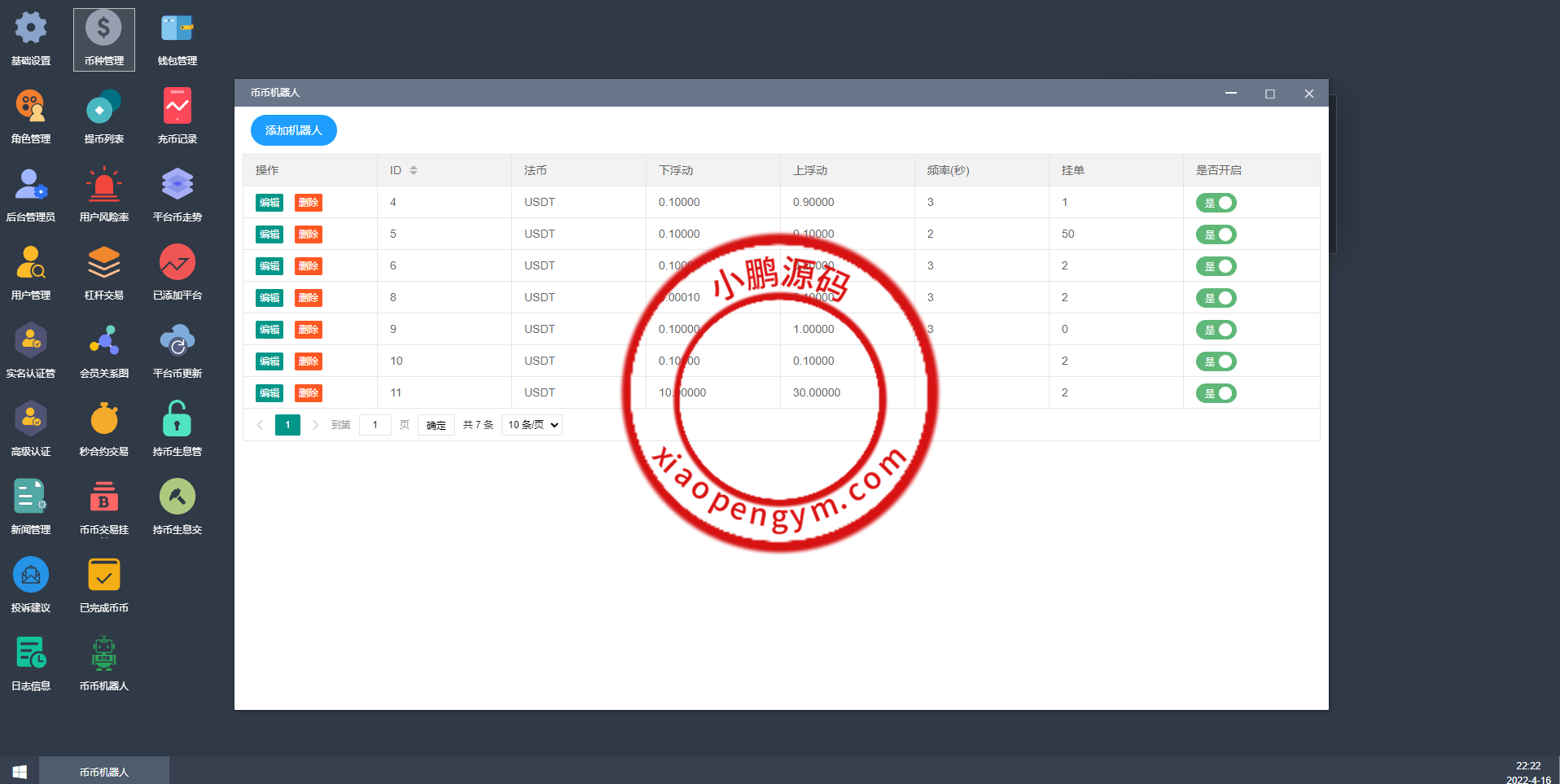This screenshot has width=1560, height=784.
Task: Open the 杠杆交易 layers icon
Action: [x=104, y=264]
